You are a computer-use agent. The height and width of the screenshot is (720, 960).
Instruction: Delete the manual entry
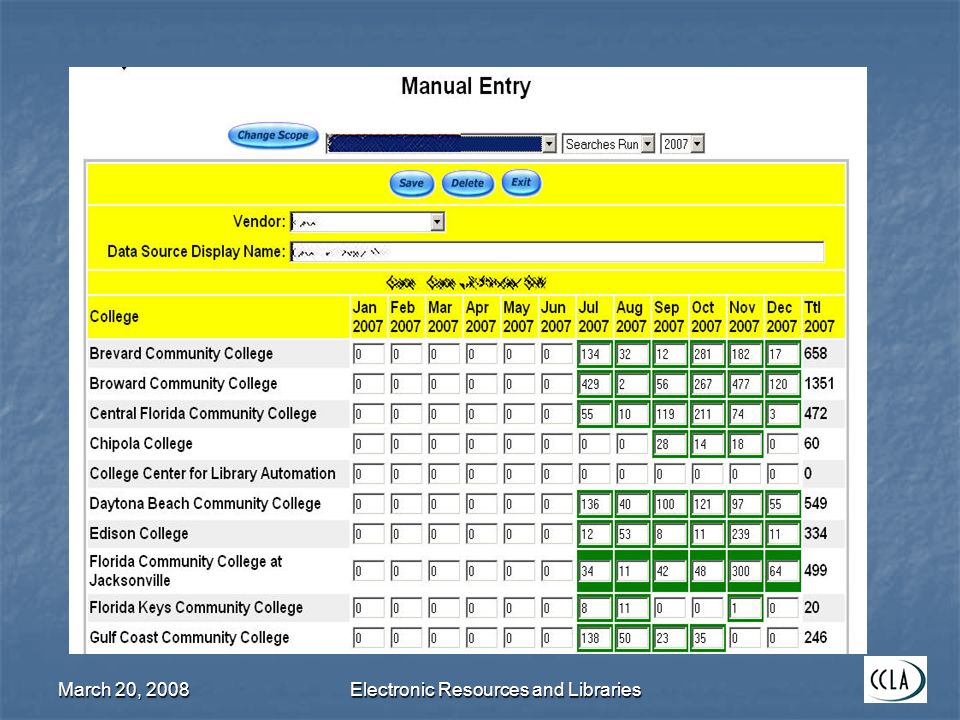click(467, 183)
